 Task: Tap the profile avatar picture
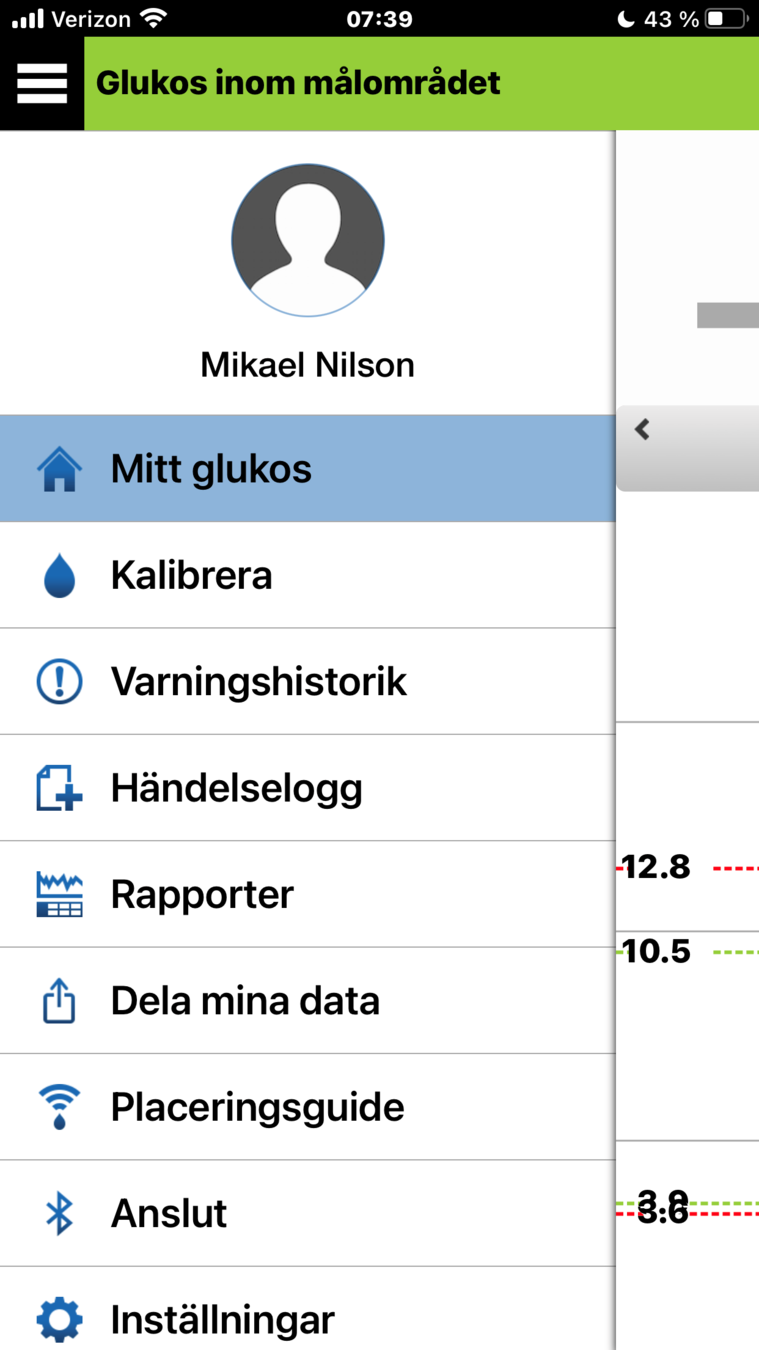(308, 240)
